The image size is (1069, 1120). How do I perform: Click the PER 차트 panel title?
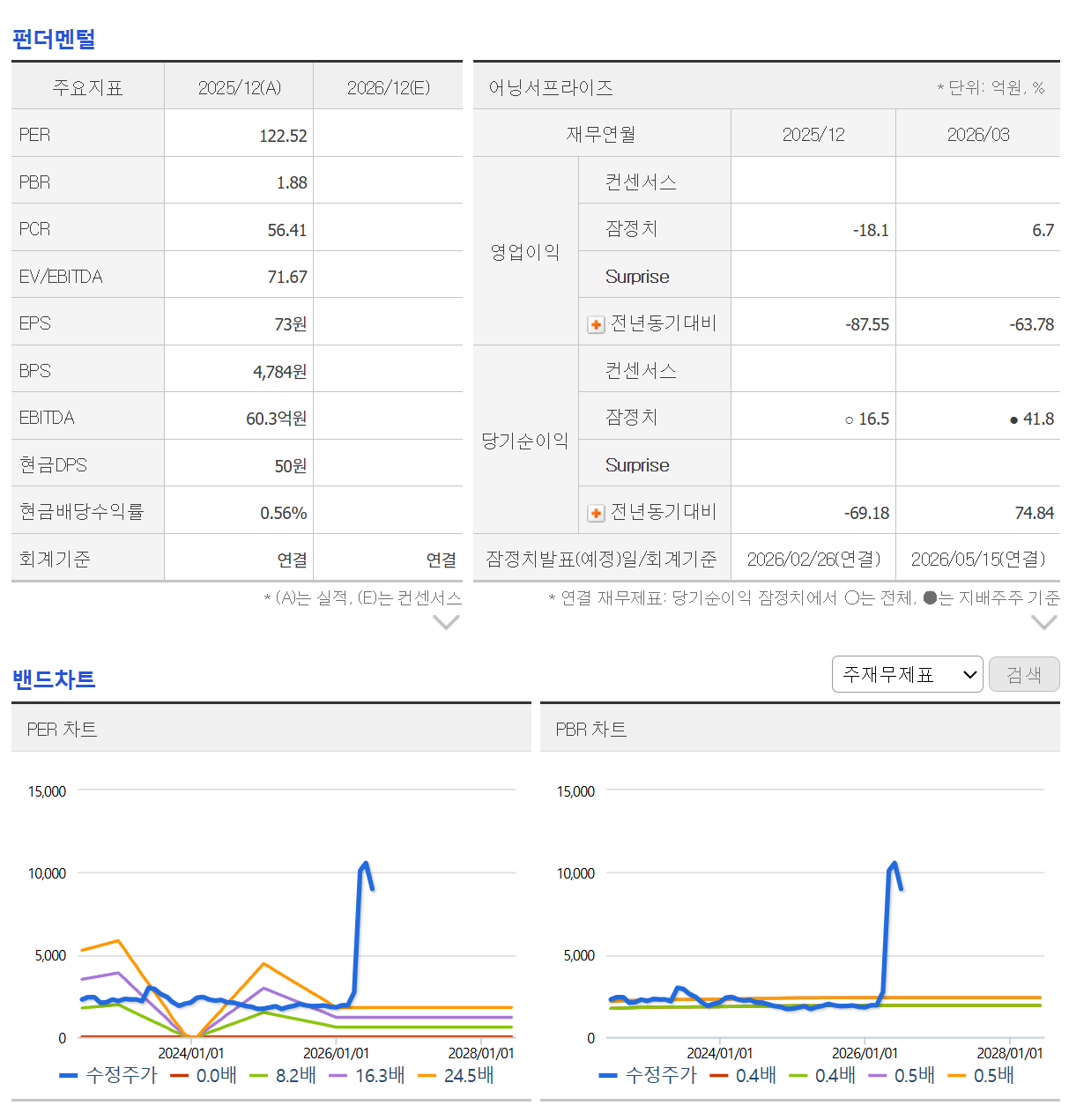[x=62, y=729]
